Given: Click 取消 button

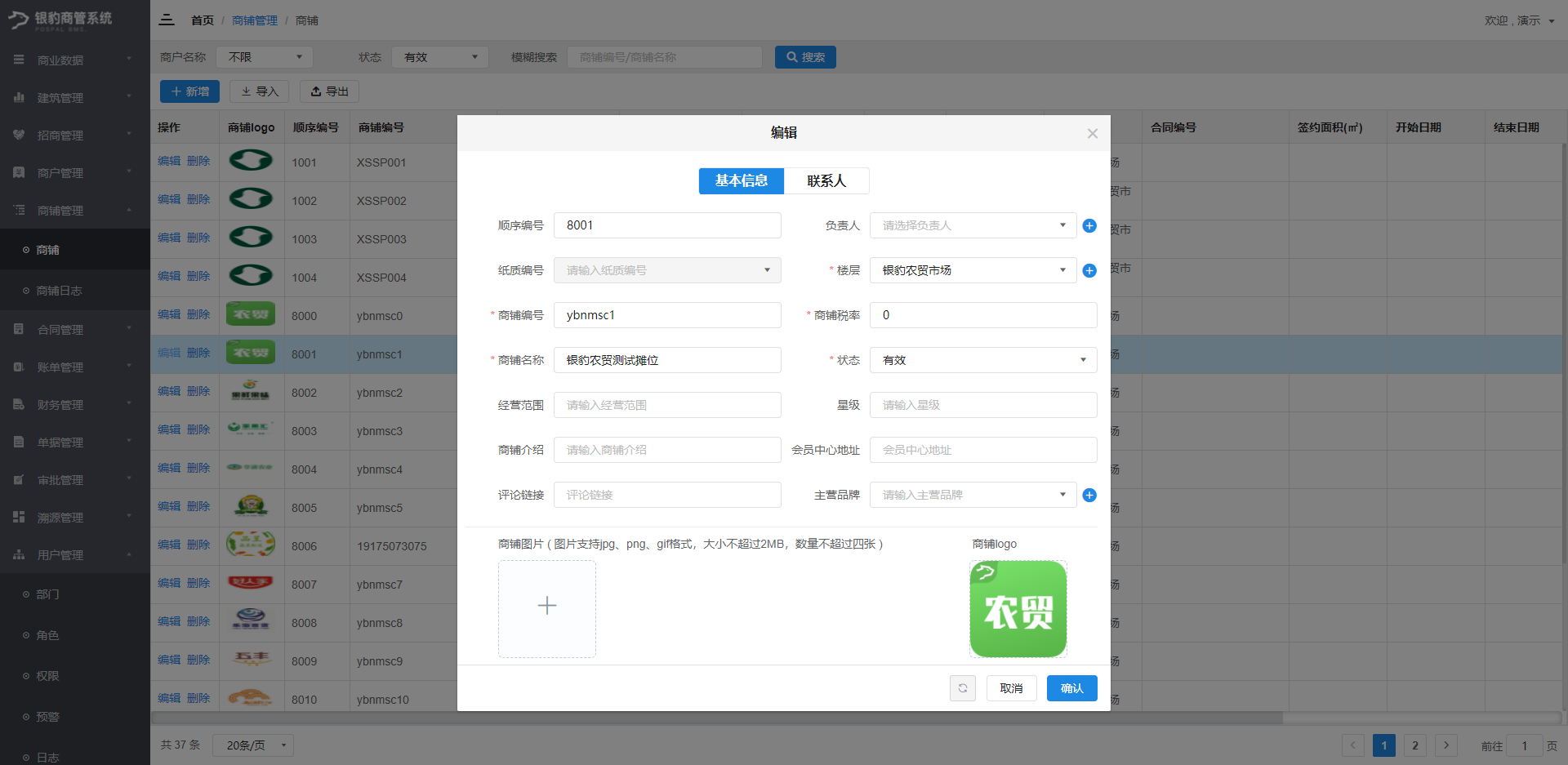Looking at the screenshot, I should pyautogui.click(x=1011, y=688).
